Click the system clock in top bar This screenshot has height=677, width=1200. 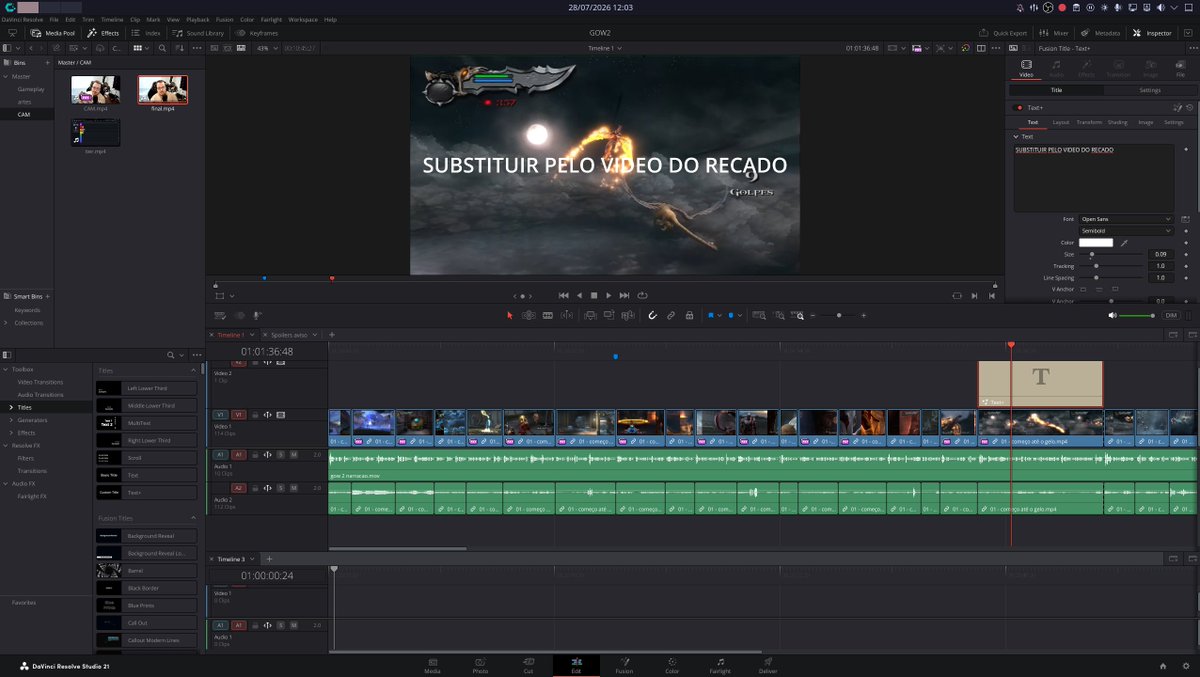[x=600, y=6]
